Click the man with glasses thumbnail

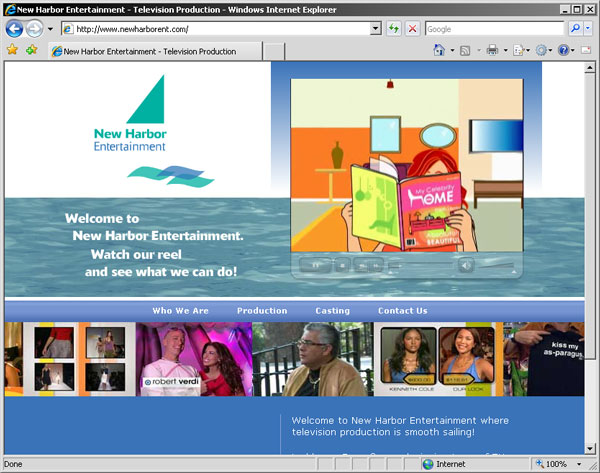[x=313, y=359]
